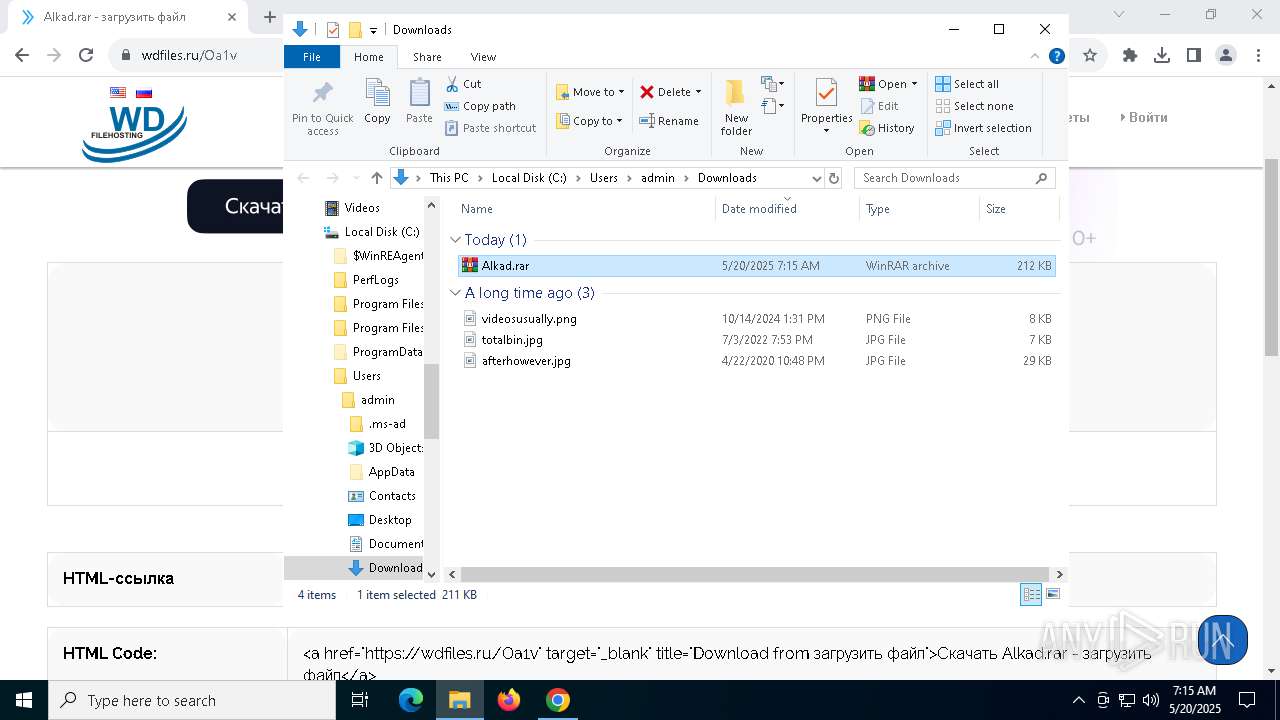Image resolution: width=1280 pixels, height=720 pixels.
Task: Open the recent locations dropdown
Action: click(x=354, y=178)
